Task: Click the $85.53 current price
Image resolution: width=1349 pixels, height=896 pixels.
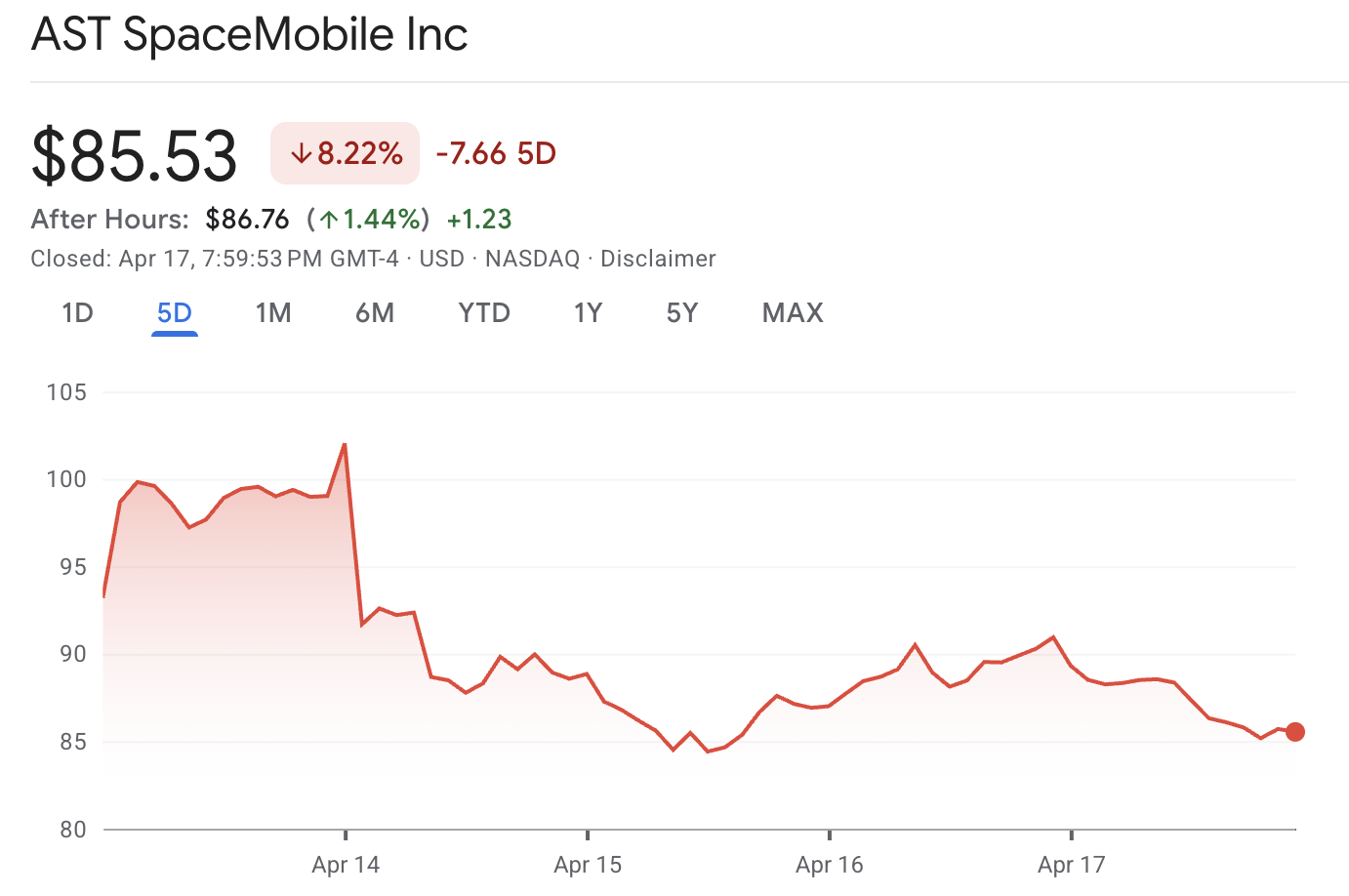Action: click(135, 155)
